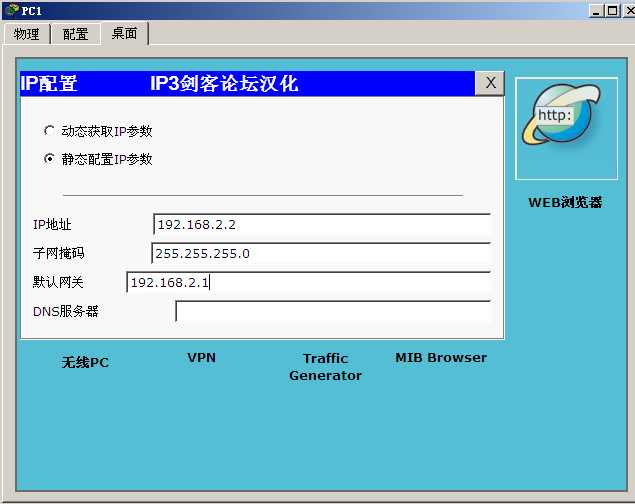Click the DNS服务器 input field
Viewport: 635px width, 504px height.
(333, 311)
